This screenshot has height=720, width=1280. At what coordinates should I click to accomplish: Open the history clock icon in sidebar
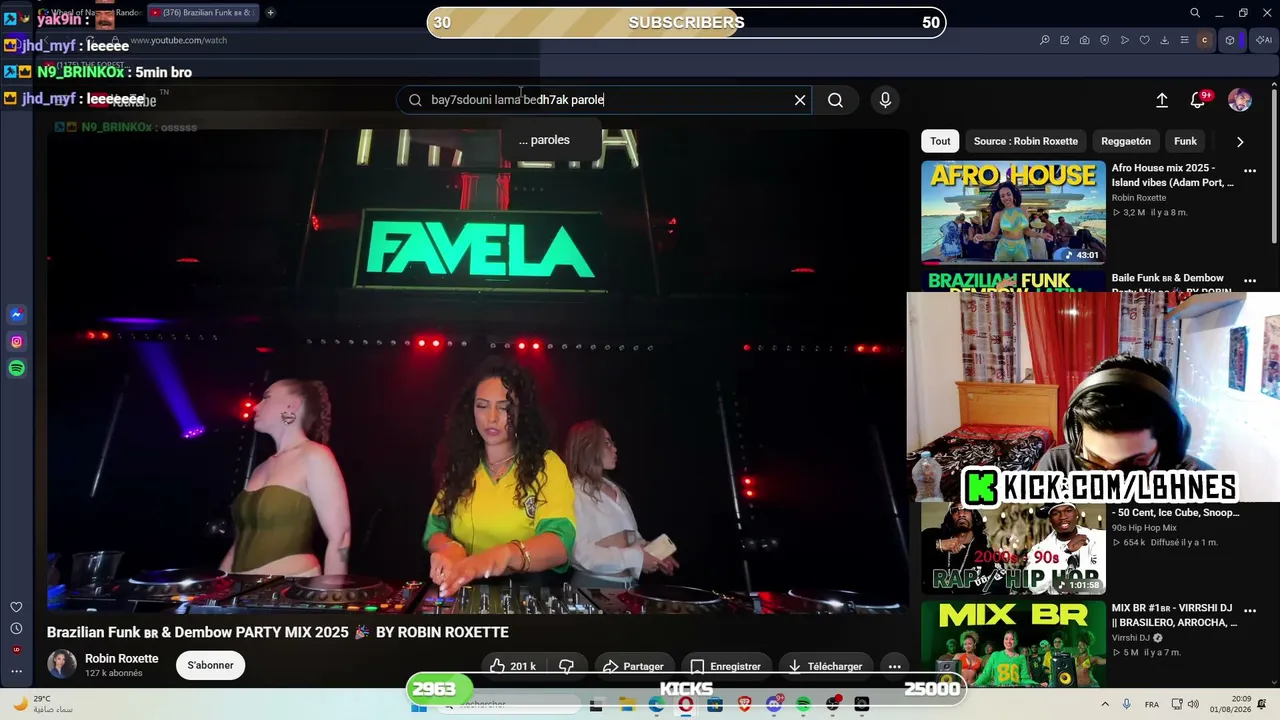[16, 628]
